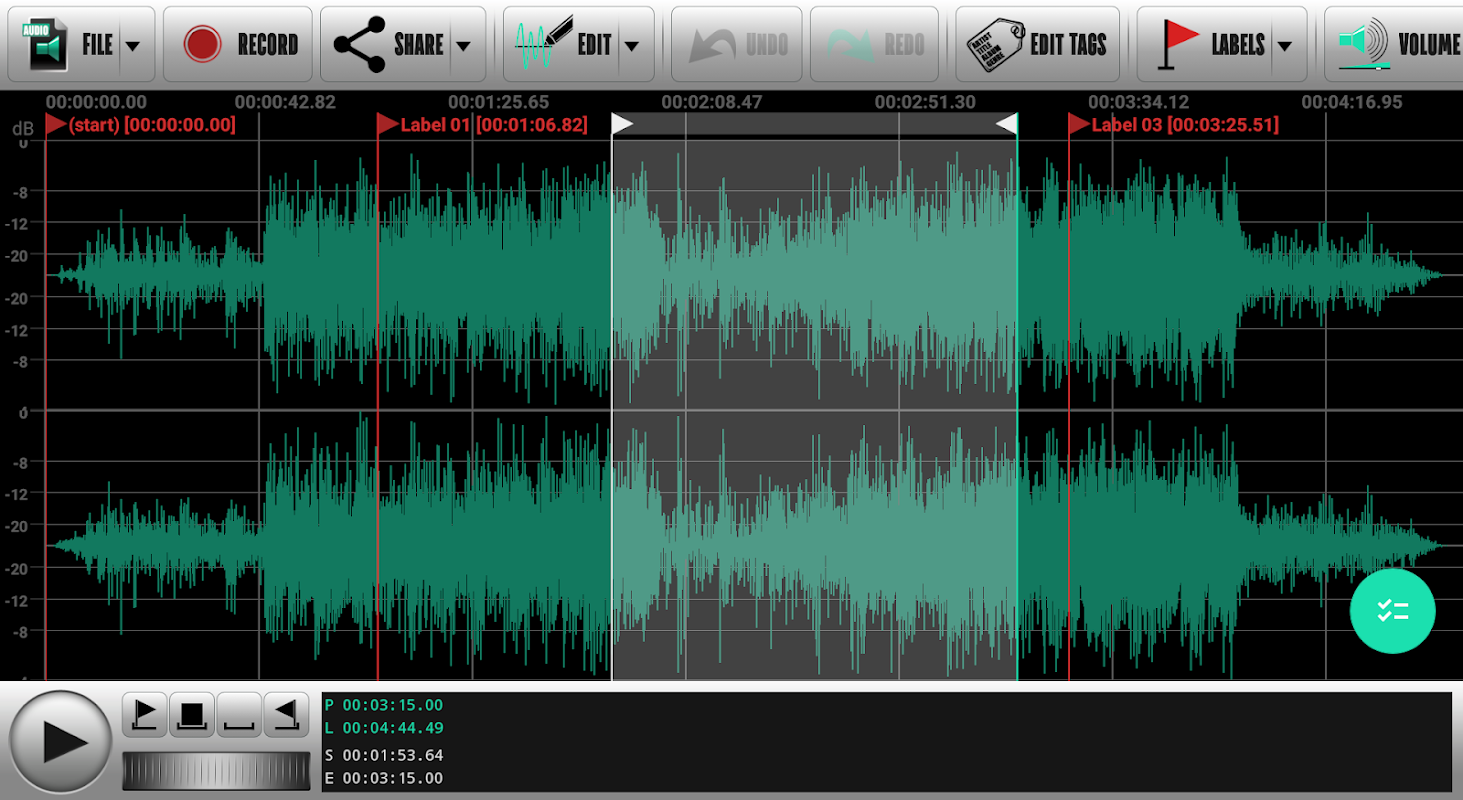Select the (start) label marker flag
The height and width of the screenshot is (800, 1463).
click(x=55, y=124)
